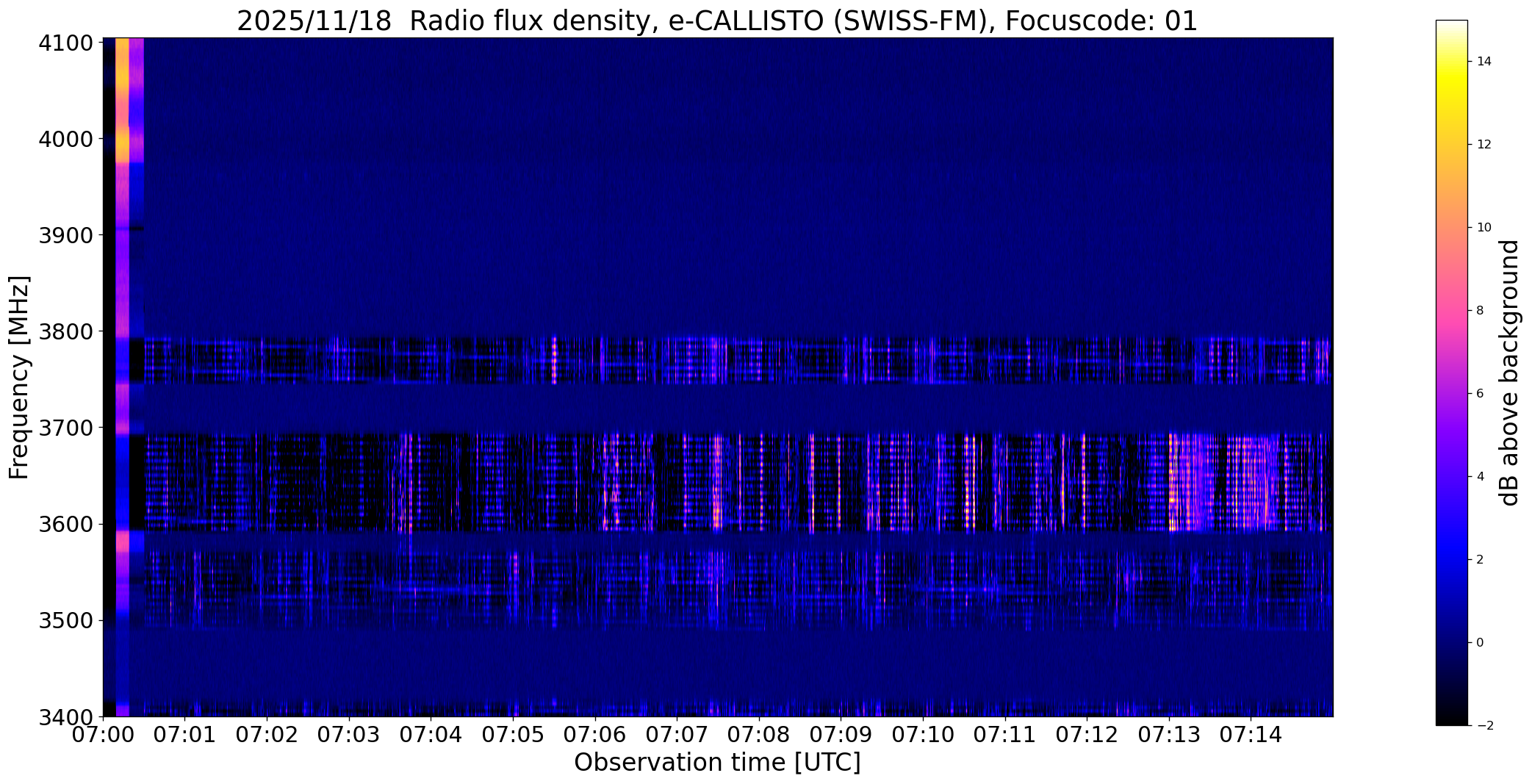Viewport: 1532px width, 784px height.
Task: Click the y-axis label "Frequency [MHz]"
Action: pyautogui.click(x=20, y=377)
